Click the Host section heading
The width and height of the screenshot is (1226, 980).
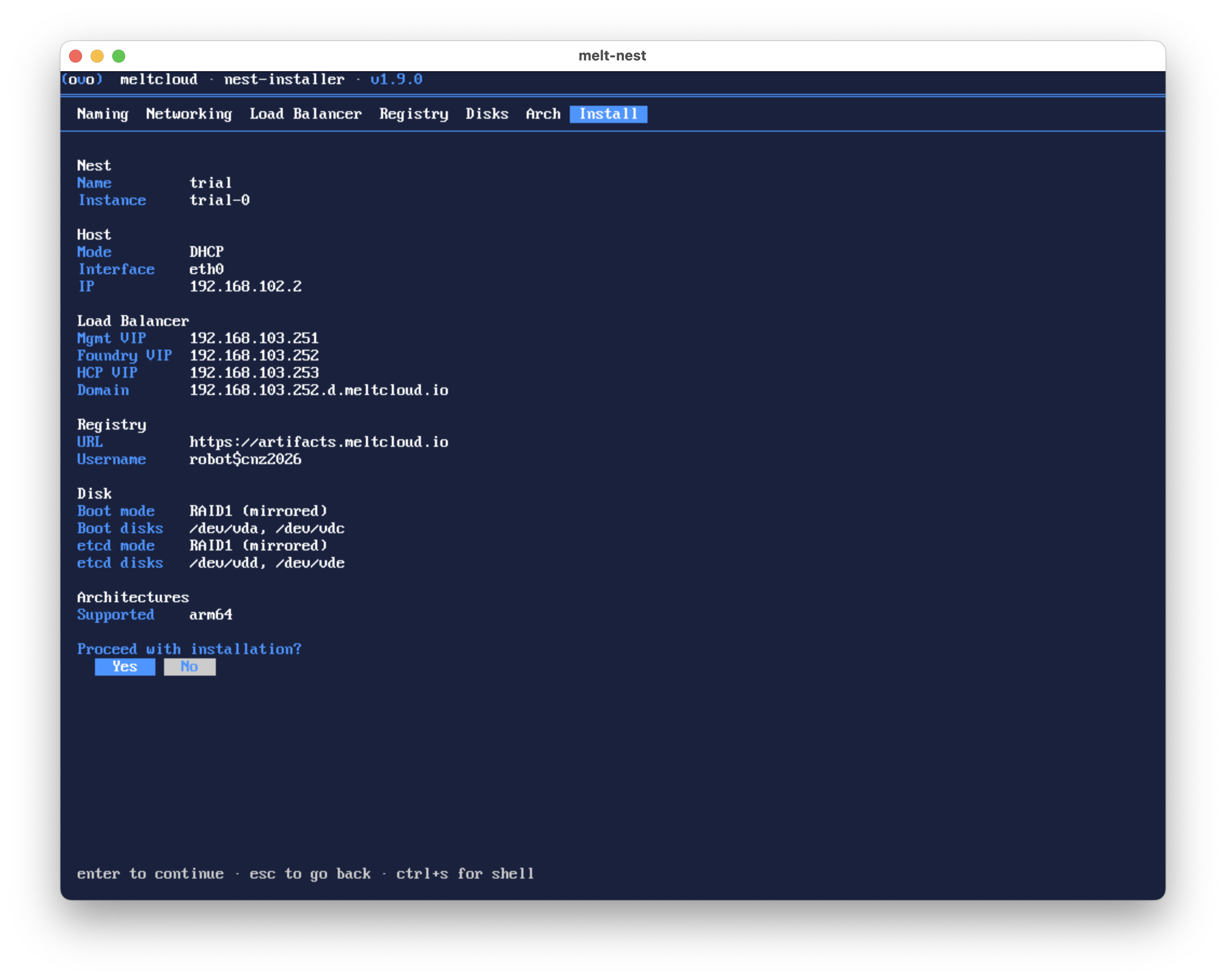point(94,234)
